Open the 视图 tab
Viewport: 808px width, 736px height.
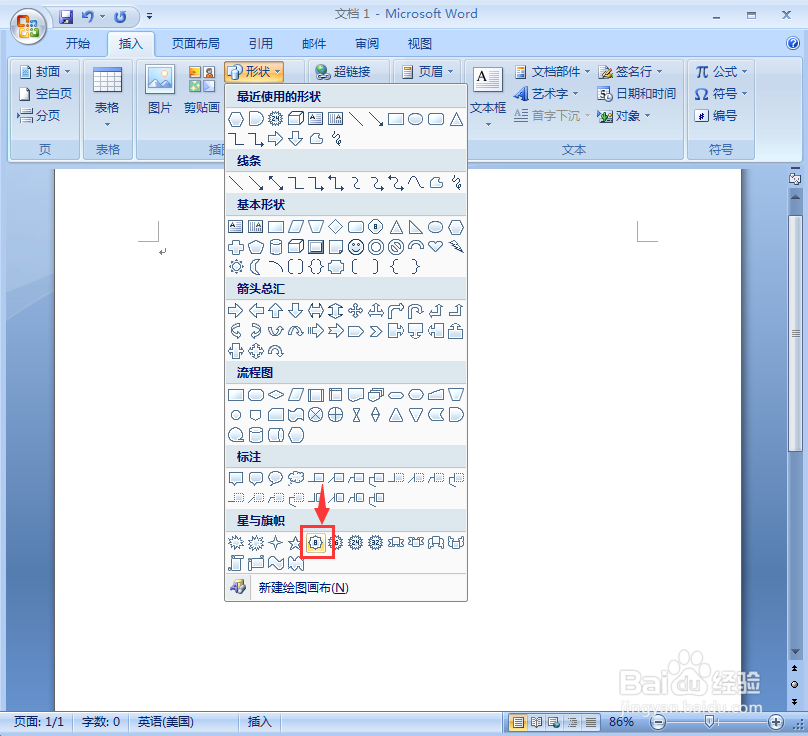click(x=420, y=43)
